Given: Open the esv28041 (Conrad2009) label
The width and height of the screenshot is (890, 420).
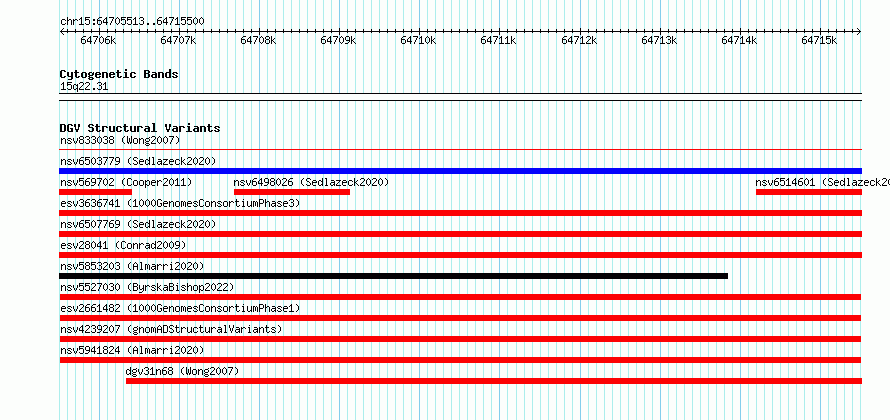Looking at the screenshot, I should [x=123, y=245].
